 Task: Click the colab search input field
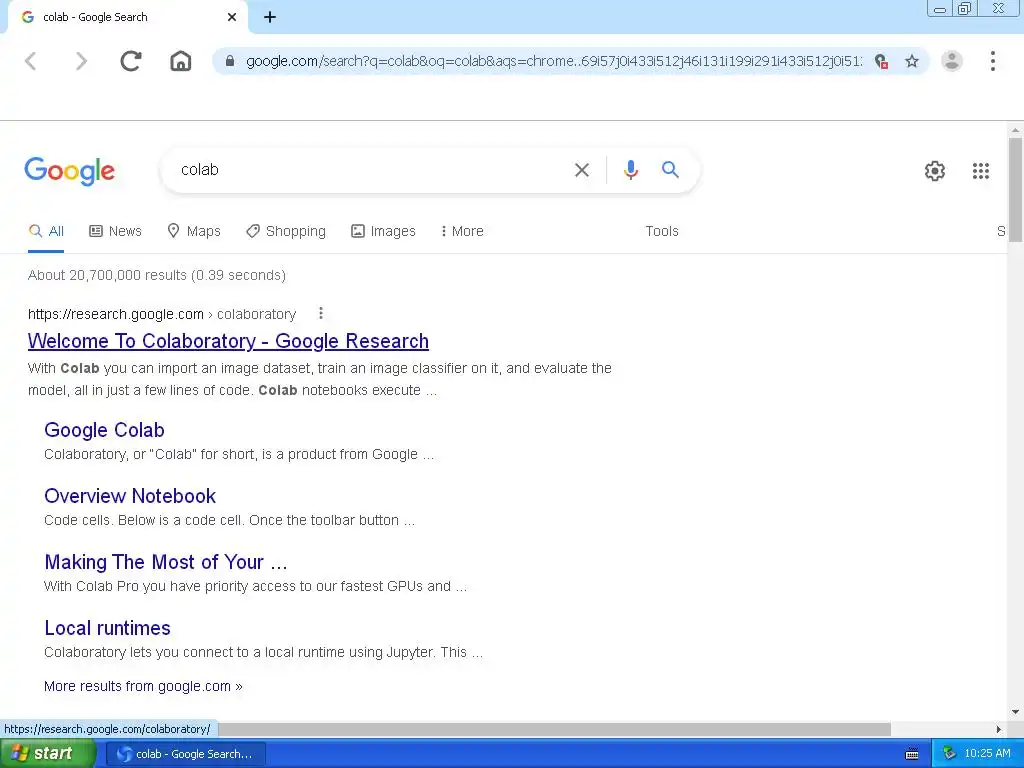pos(372,170)
